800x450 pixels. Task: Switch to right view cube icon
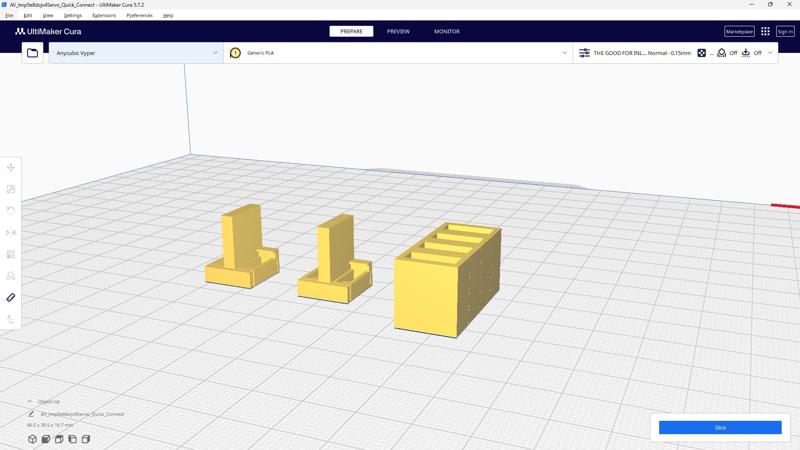click(86, 439)
